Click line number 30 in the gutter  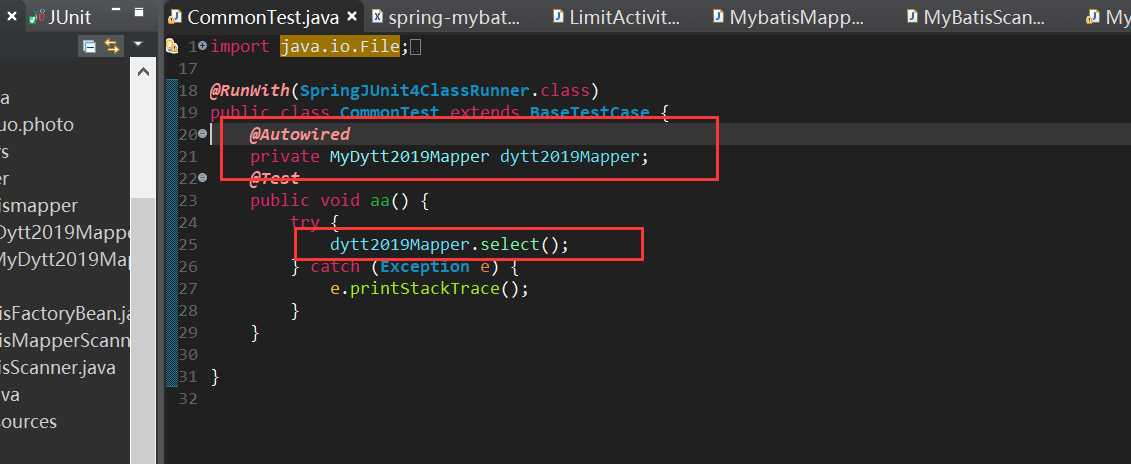click(188, 354)
